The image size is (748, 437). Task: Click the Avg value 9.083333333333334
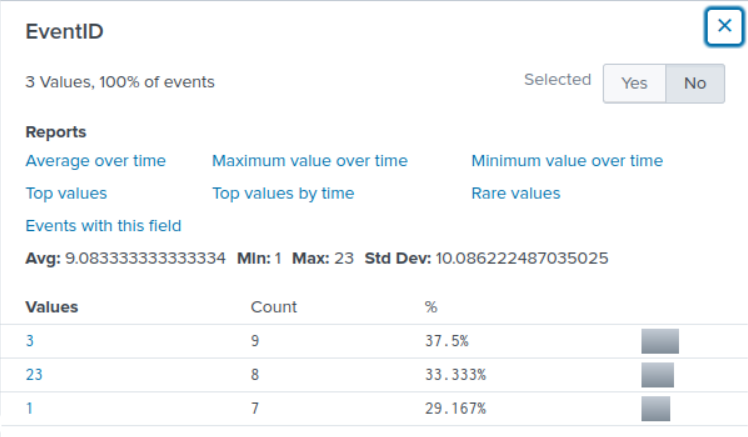pyautogui.click(x=145, y=259)
